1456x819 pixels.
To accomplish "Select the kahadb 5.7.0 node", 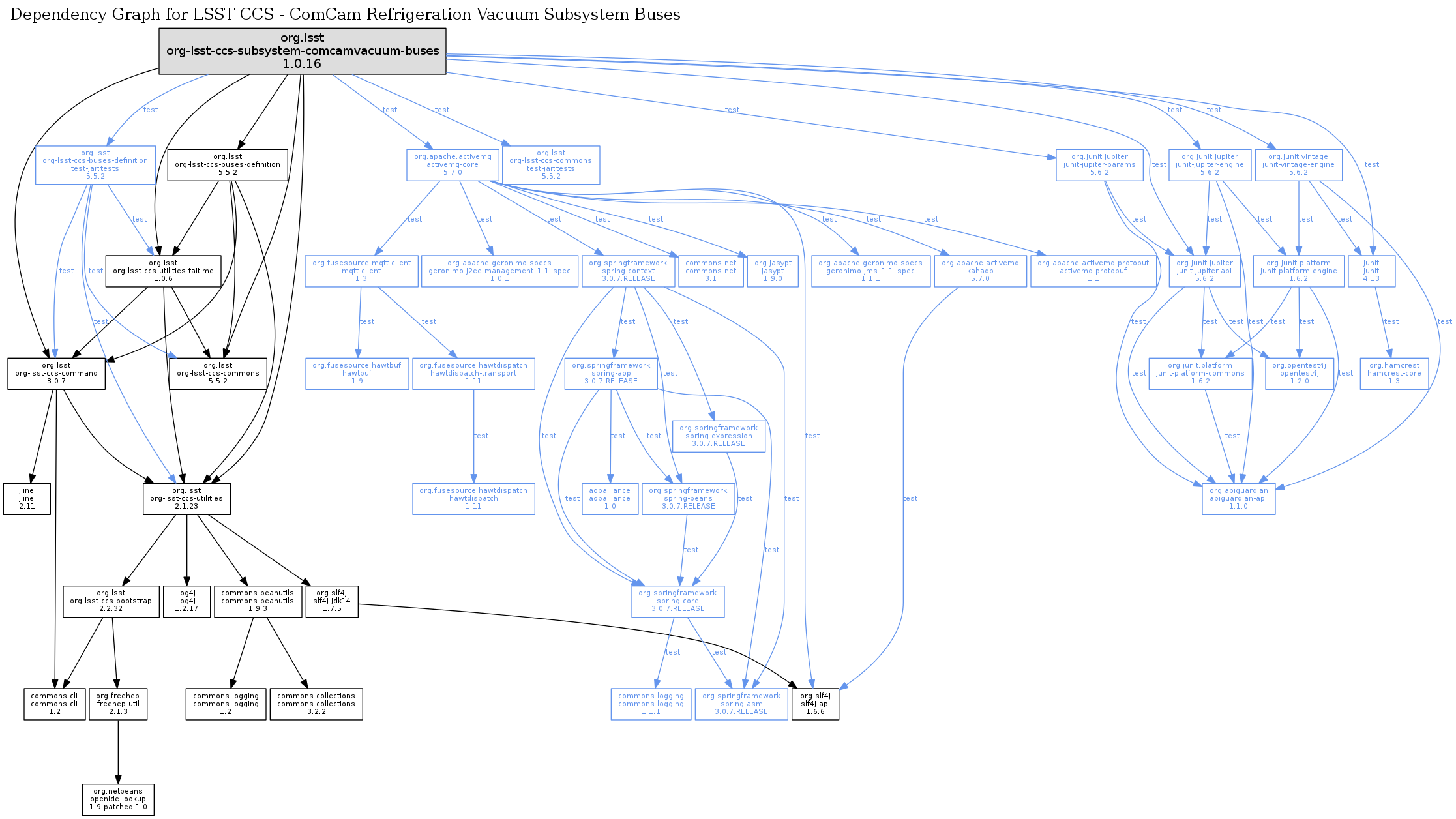I will coord(980,271).
